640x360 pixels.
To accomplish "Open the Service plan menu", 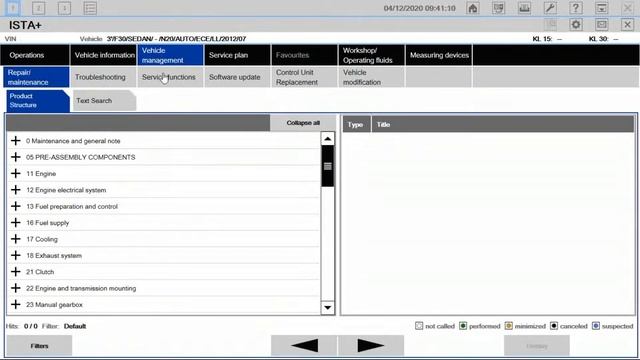I will pyautogui.click(x=237, y=55).
